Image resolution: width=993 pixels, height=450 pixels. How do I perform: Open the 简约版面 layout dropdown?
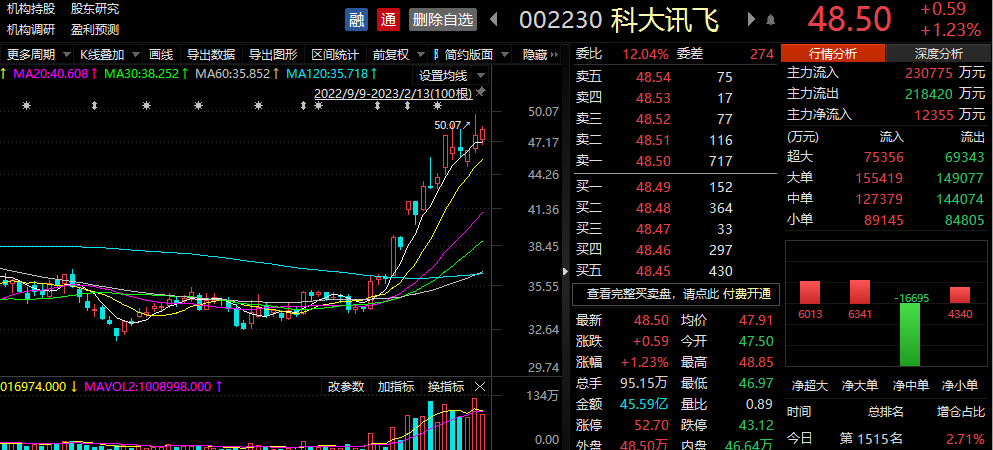coord(476,54)
